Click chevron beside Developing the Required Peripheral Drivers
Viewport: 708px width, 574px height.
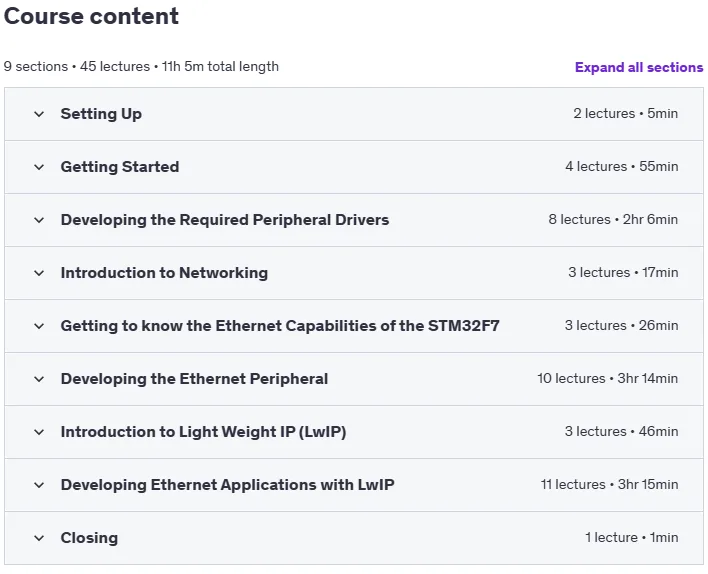[39, 220]
